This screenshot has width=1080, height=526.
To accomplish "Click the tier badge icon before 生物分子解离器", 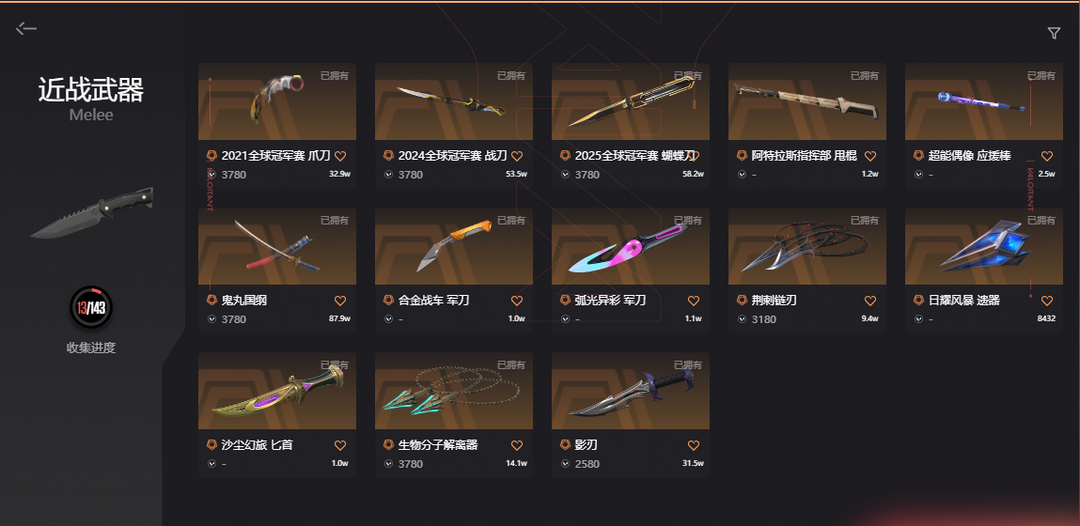I will pyautogui.click(x=388, y=445).
